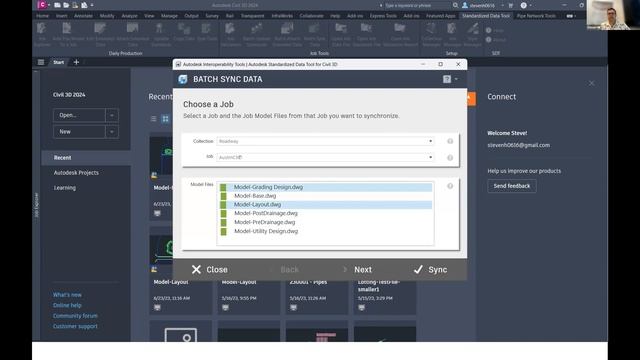Select Model-Base.dwg in the Model Files list
The width and height of the screenshot is (640, 360).
[325, 196]
